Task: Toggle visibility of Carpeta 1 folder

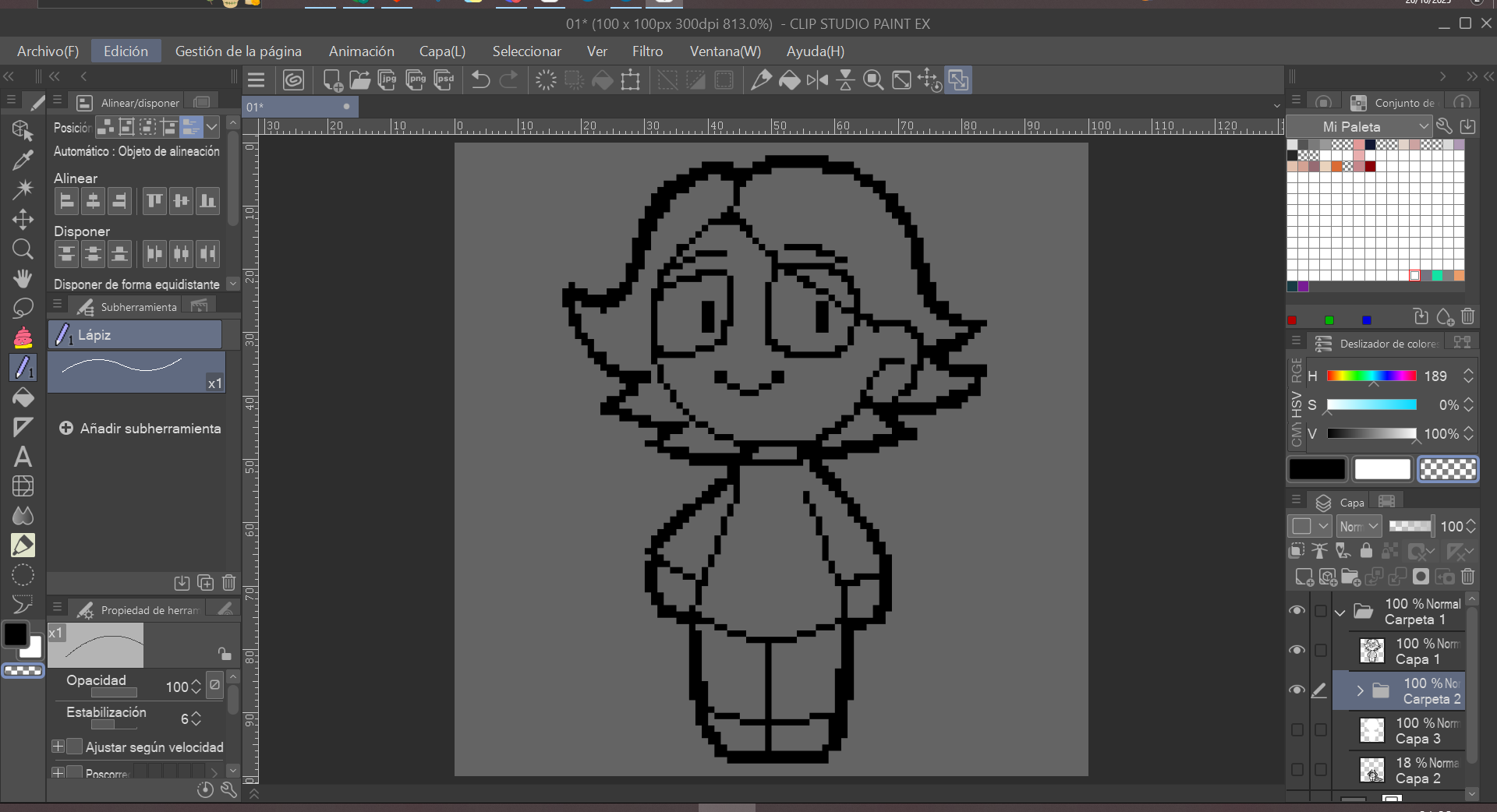Action: (1297, 610)
